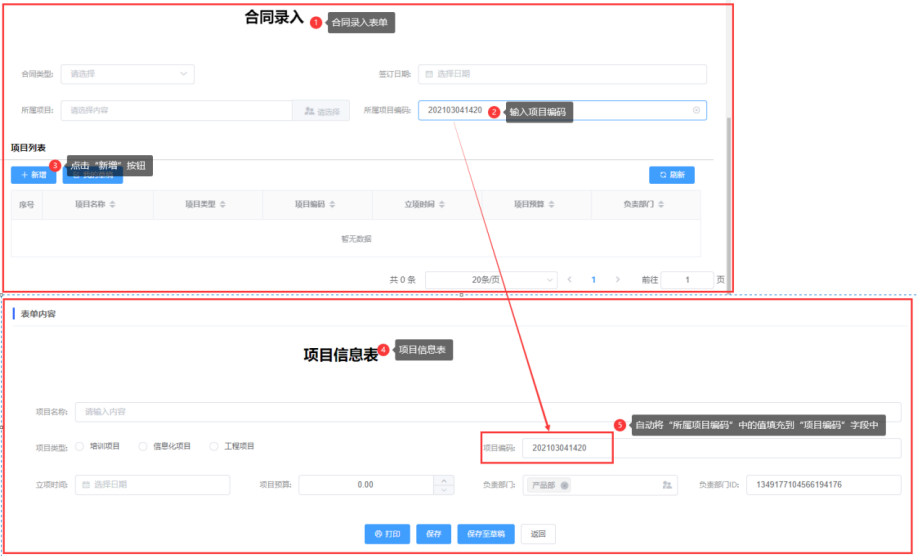Sort by 立项时间 using the sort arrows
This screenshot has height=556, width=918.
point(442,204)
